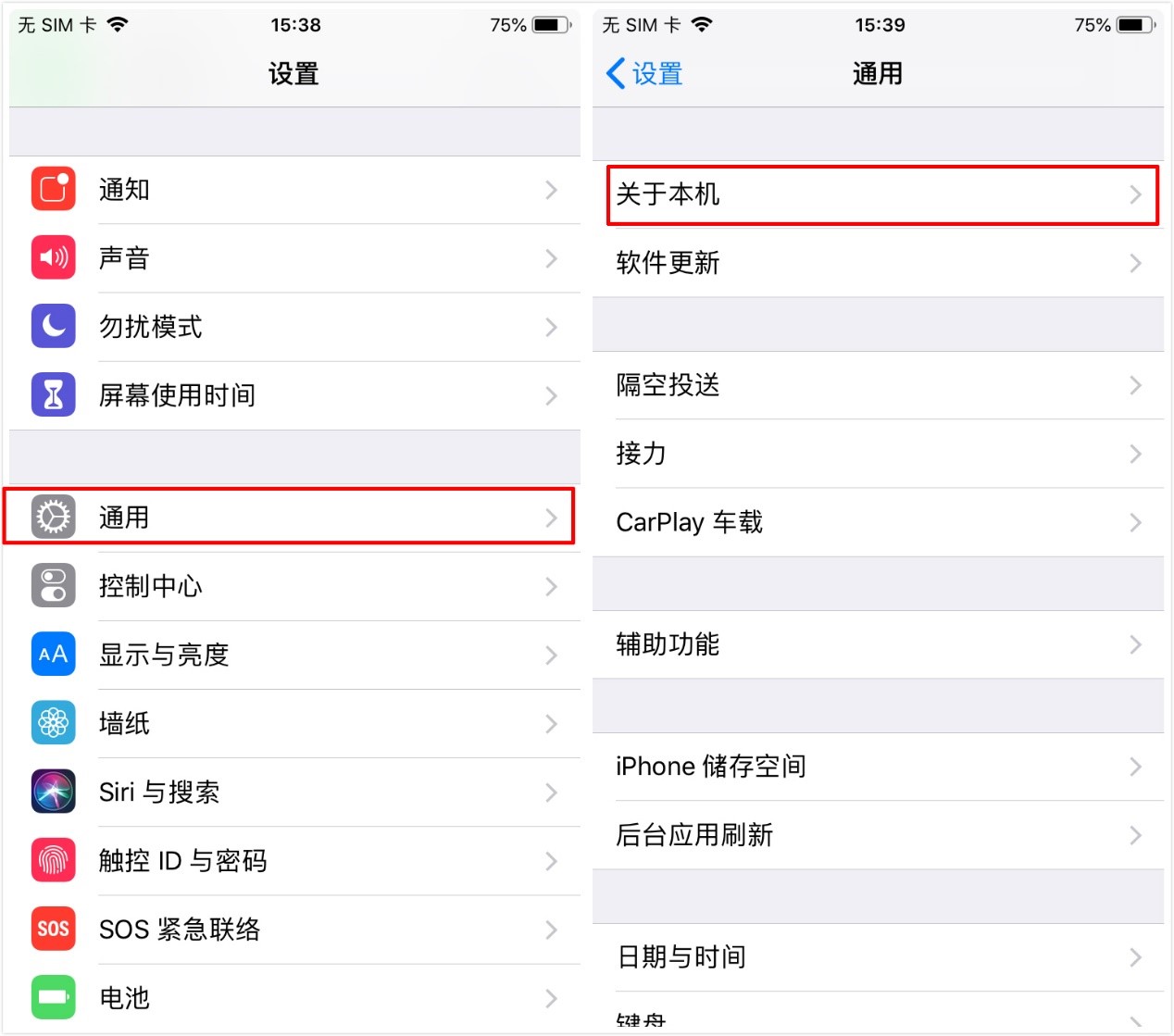This screenshot has height=1036, width=1174.
Task: Expand the 软件更新 row chevron
Action: 1136,263
